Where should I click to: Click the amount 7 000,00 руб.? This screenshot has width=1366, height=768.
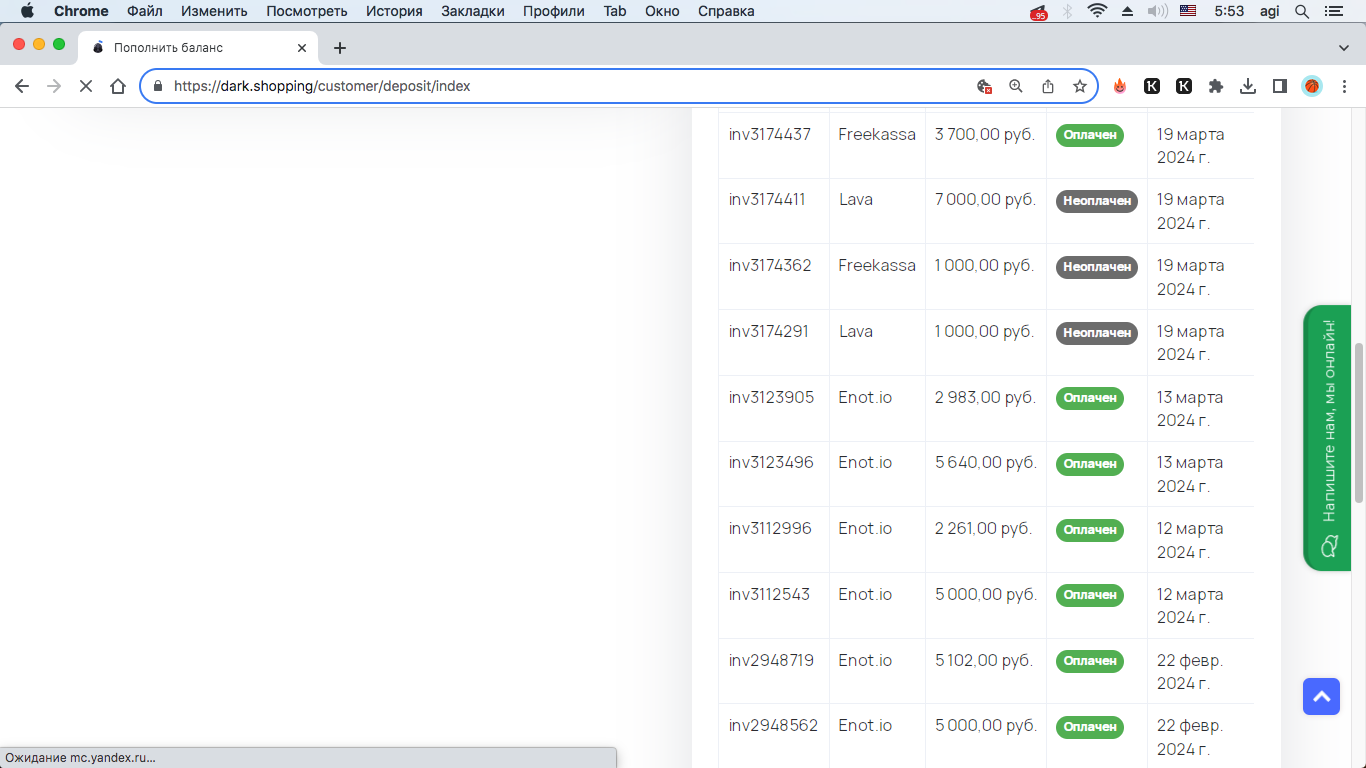tap(985, 200)
